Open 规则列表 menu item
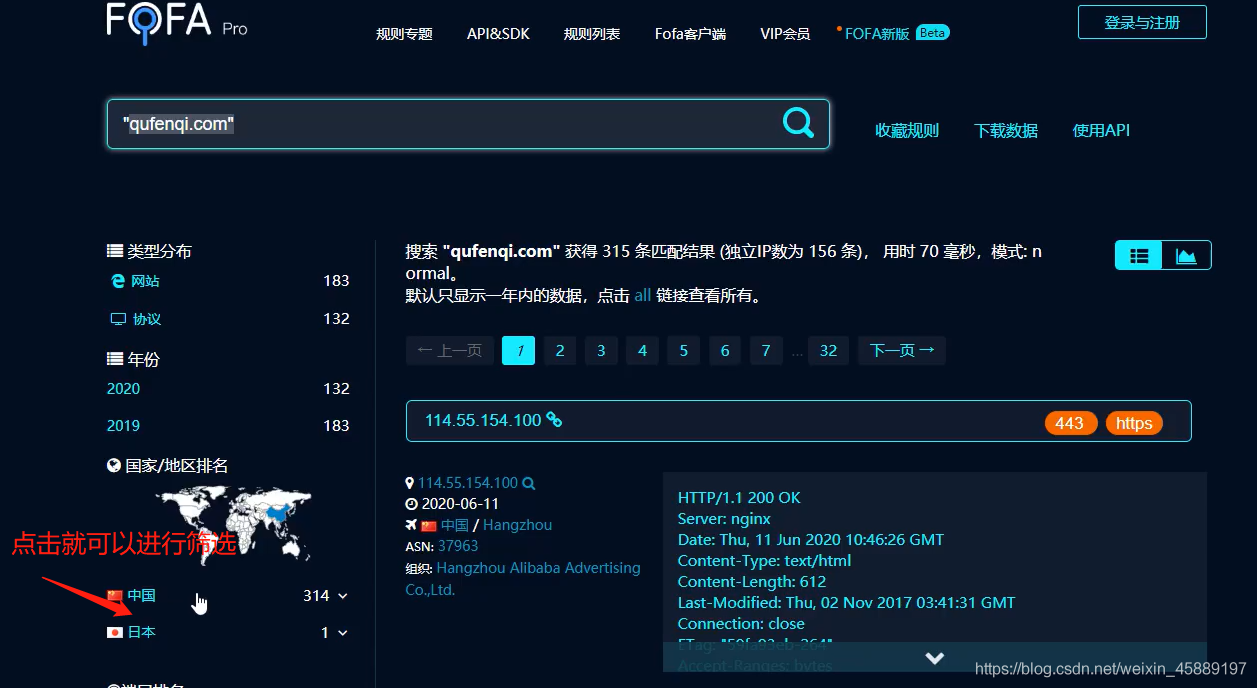 click(592, 34)
